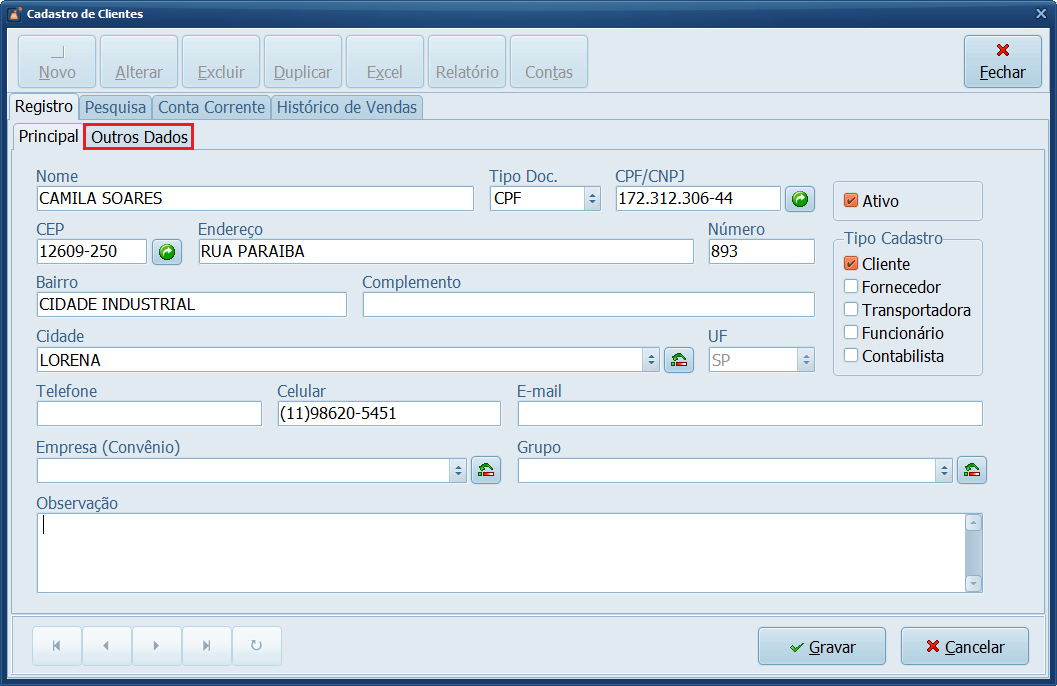Click the green CPF/CNPJ lookup icon
The image size is (1057, 686).
tap(799, 199)
